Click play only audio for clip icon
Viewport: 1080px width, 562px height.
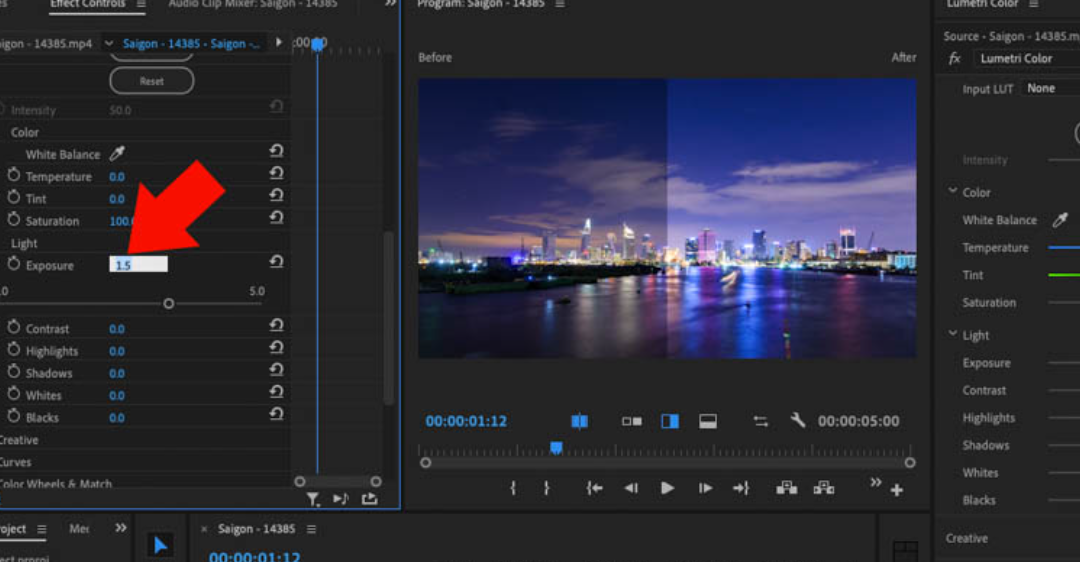pyautogui.click(x=341, y=499)
